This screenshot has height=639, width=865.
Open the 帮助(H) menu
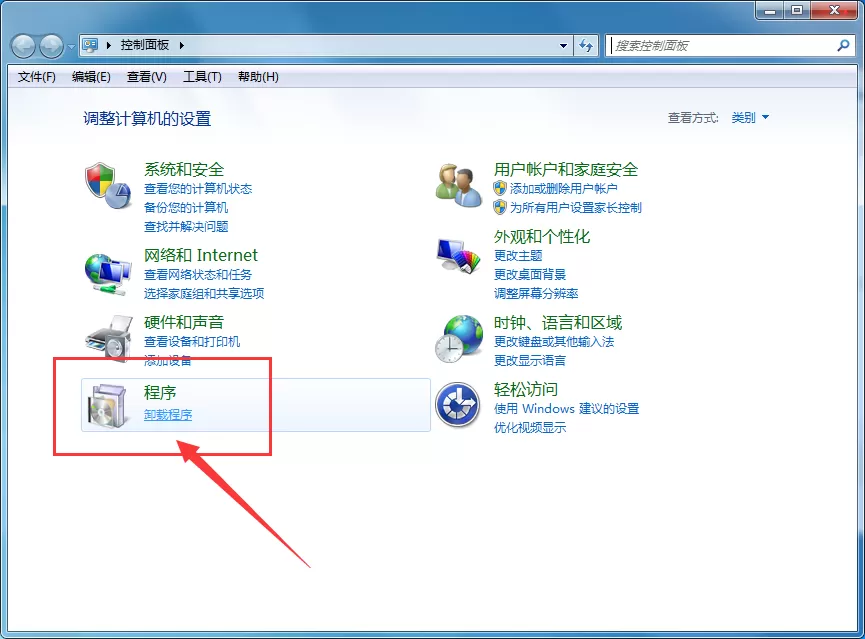tap(258, 77)
